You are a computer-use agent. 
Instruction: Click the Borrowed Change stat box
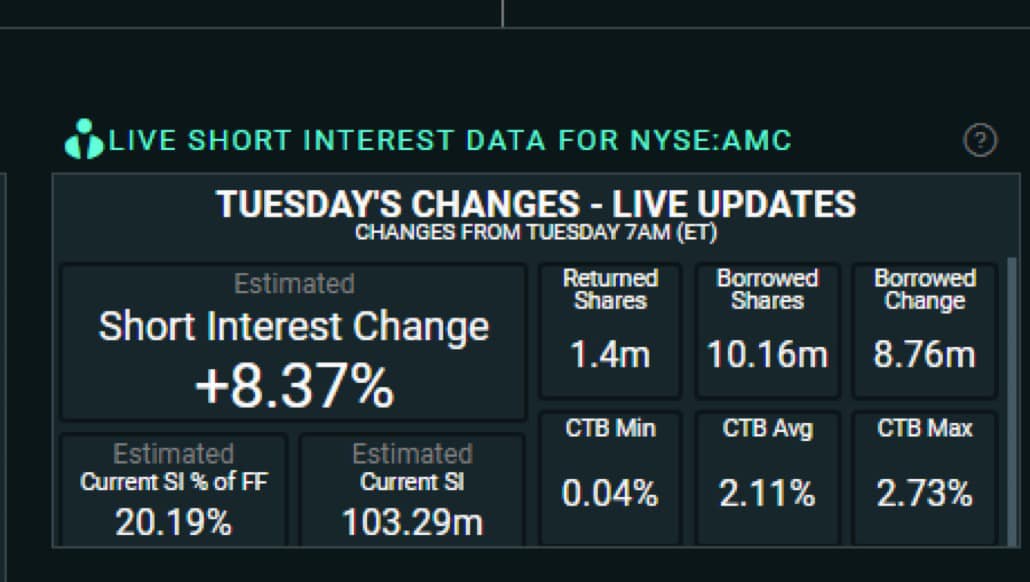(x=924, y=328)
